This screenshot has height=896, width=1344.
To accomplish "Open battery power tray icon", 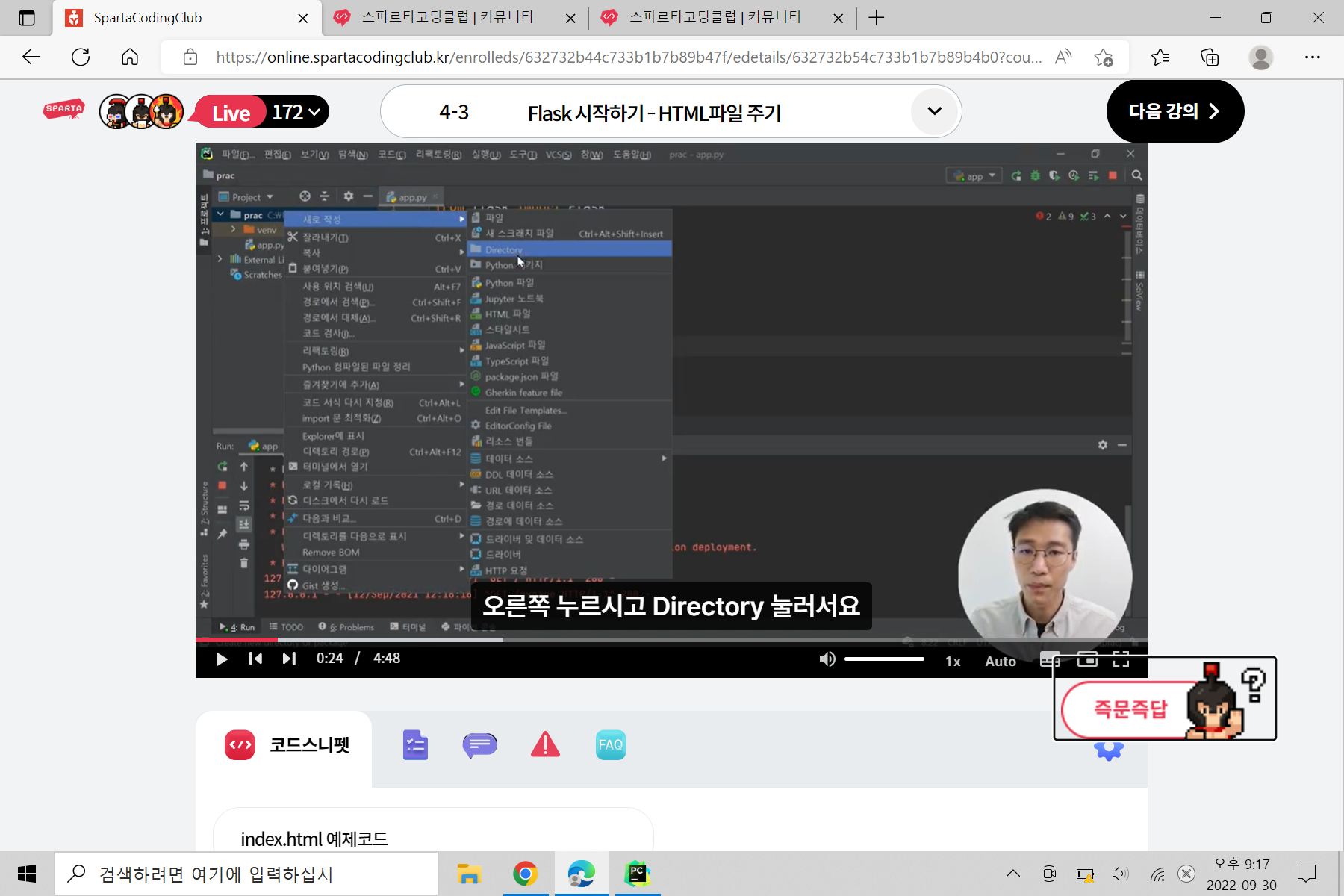I will point(1085,874).
